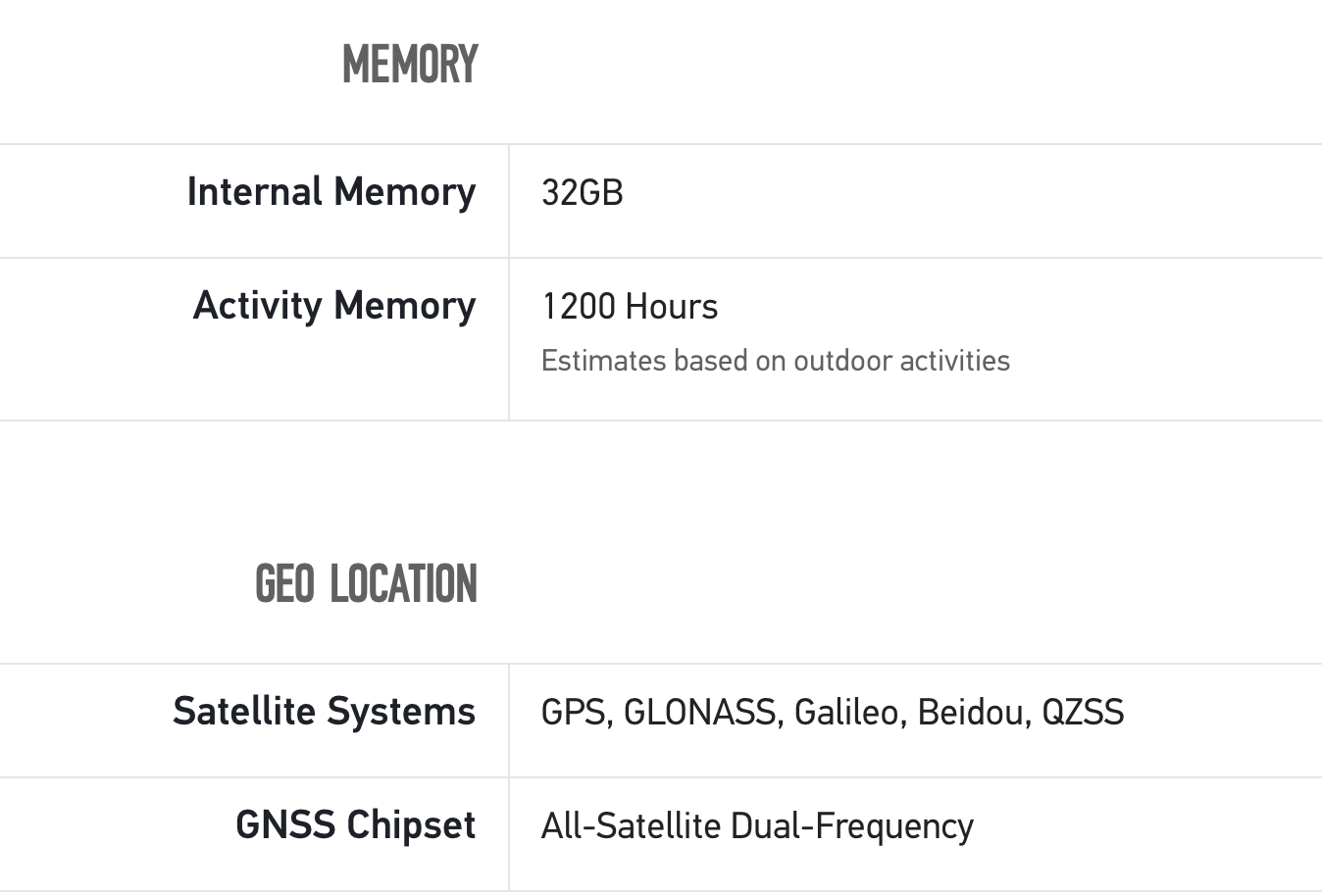Click the word LOCATION in section heading
1322x896 pixels.
pyautogui.click(x=403, y=584)
